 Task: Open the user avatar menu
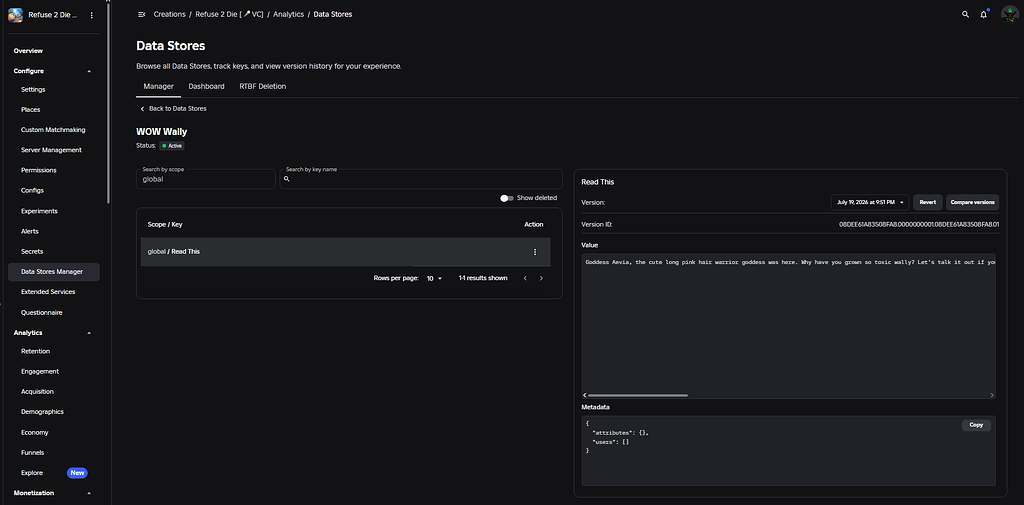click(x=1009, y=14)
